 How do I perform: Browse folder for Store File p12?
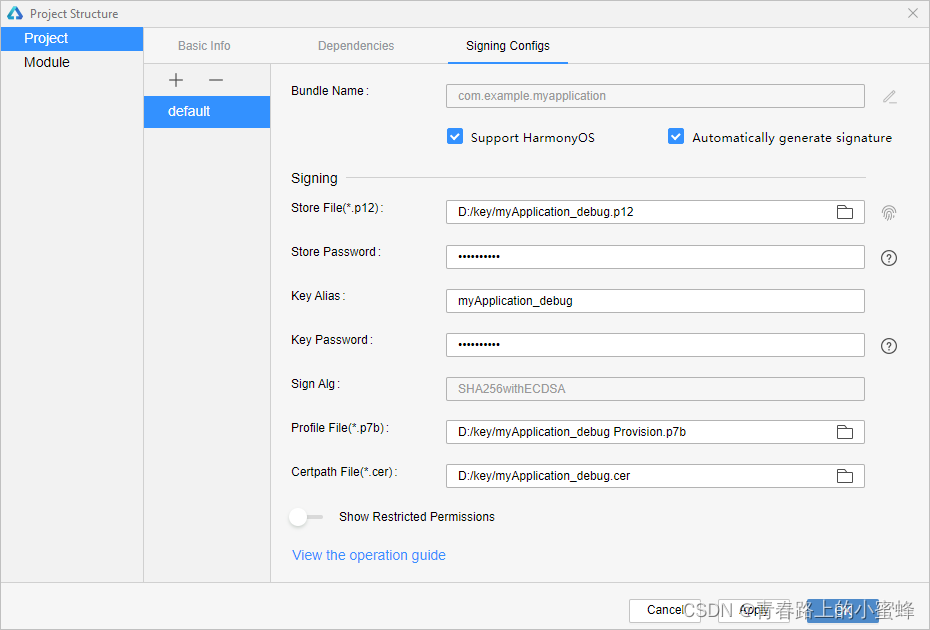tap(845, 212)
